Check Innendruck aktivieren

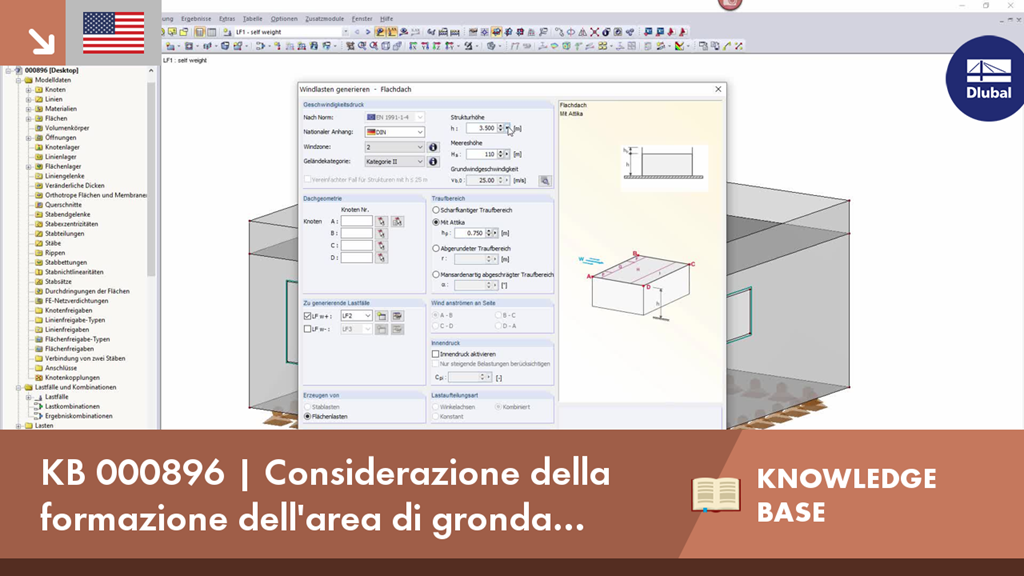[436, 354]
